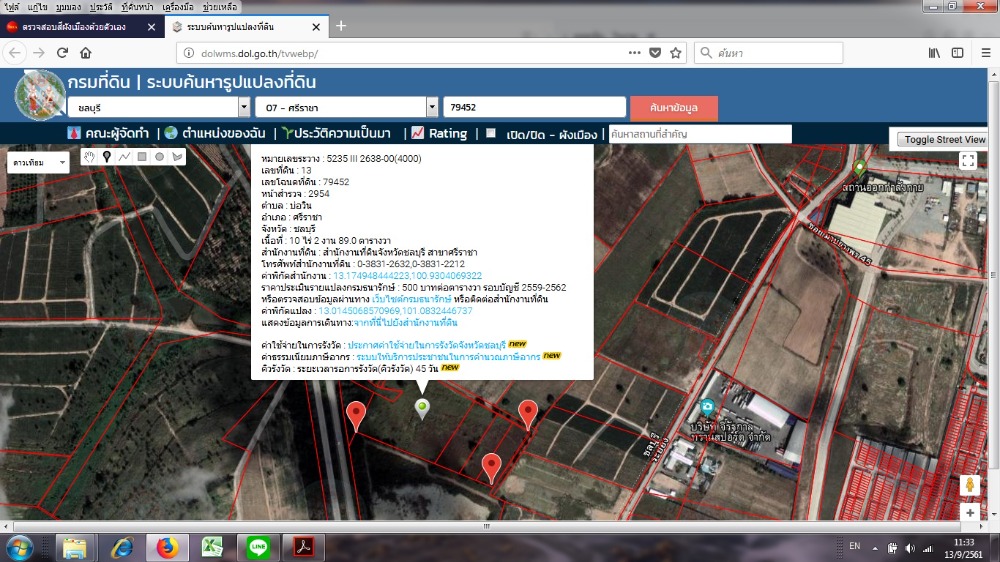Open Firefox from the taskbar
Viewport: 1000px width, 562px height.
166,547
